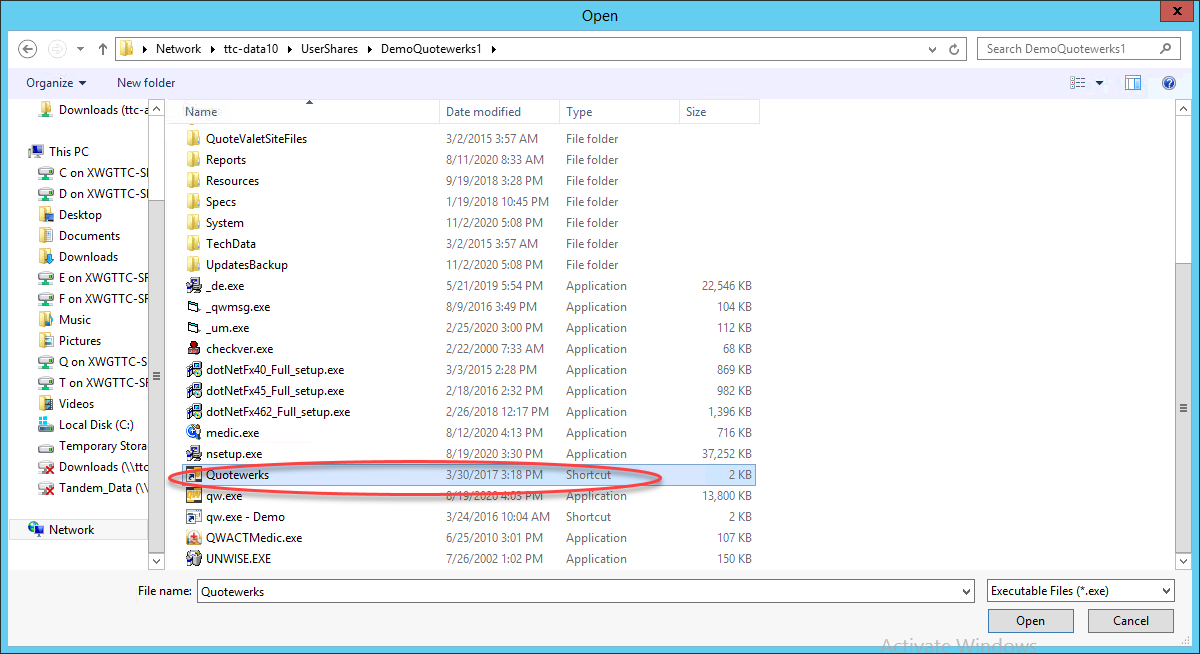Select the _de.exe file icon
1200x654 pixels.
[x=194, y=286]
